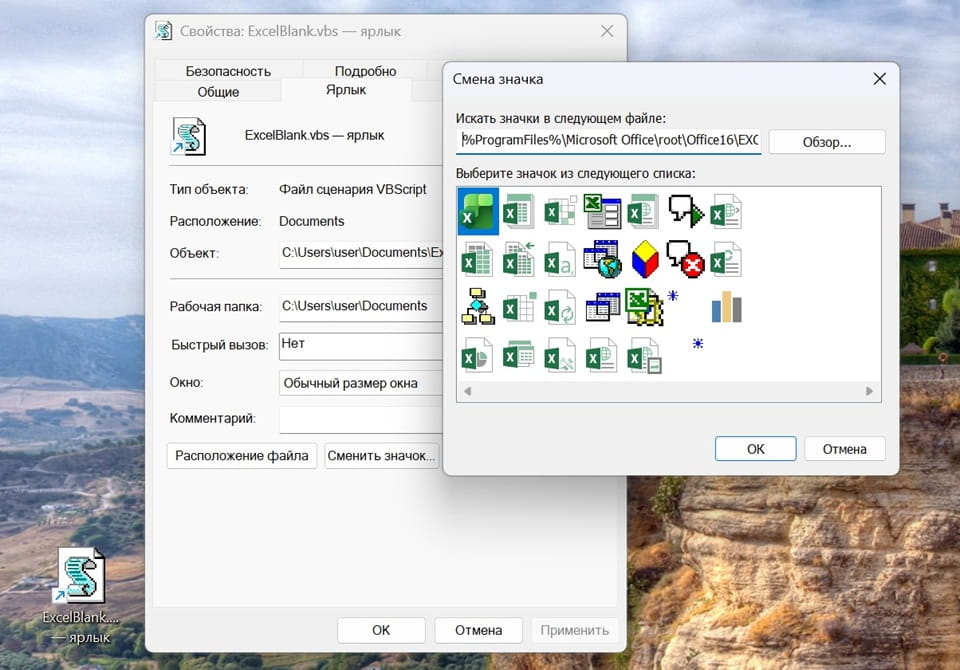Click the Обзор... browse button

[x=827, y=142]
